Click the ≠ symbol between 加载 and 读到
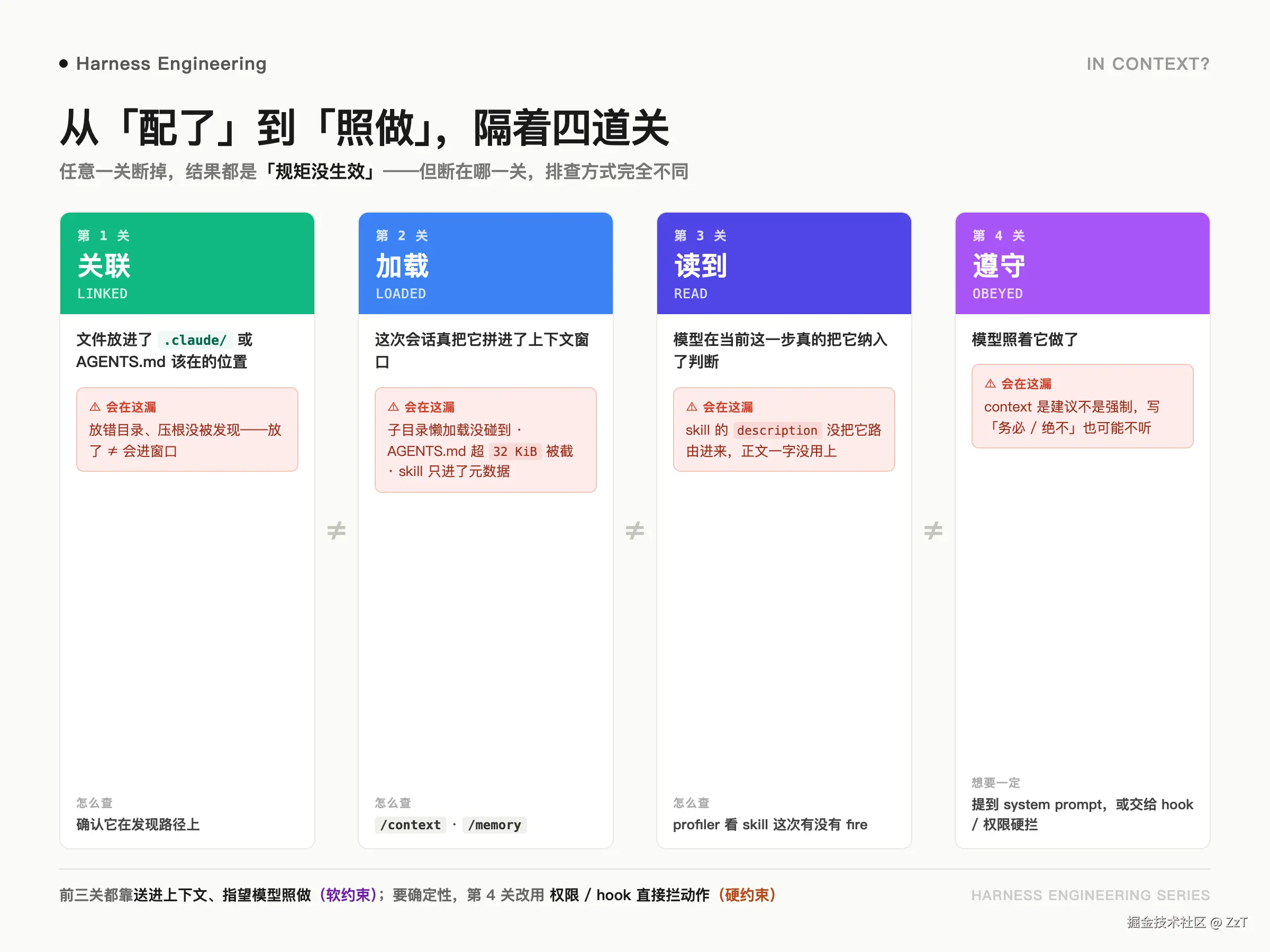Viewport: 1270px width, 952px height. [x=635, y=530]
